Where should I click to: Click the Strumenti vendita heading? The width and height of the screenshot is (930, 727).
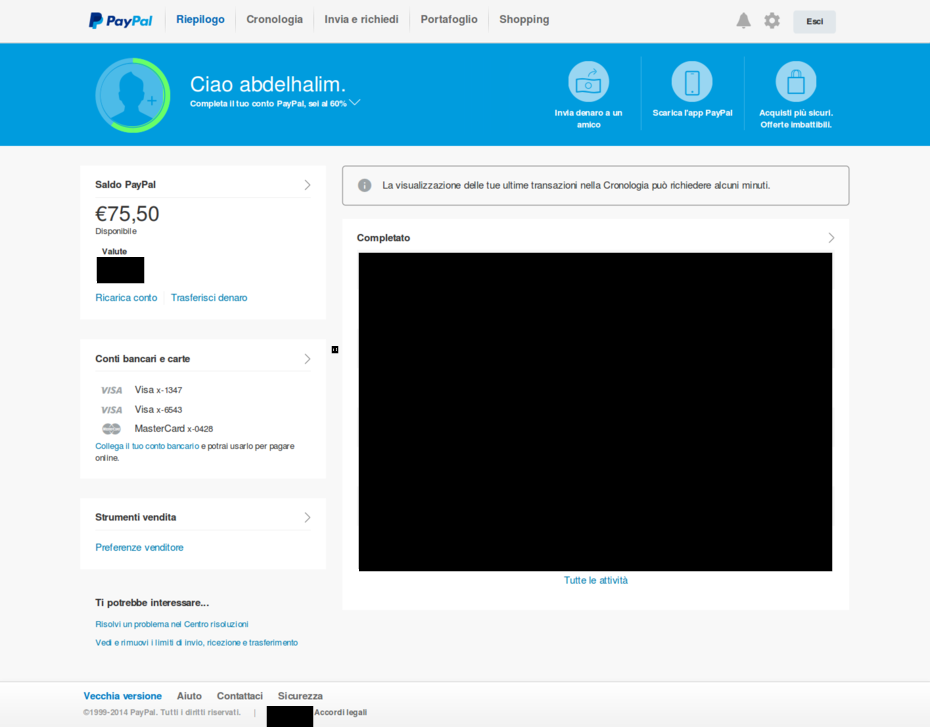(135, 517)
